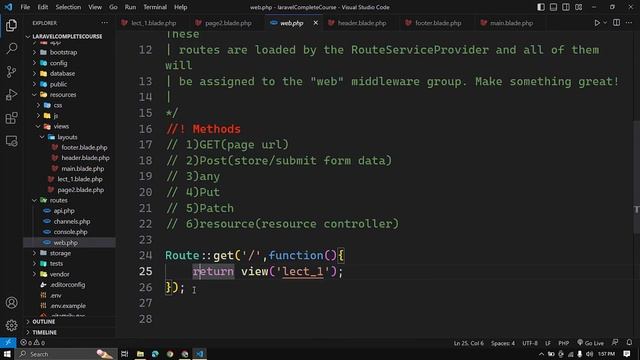Viewport: 640px width, 360px height.
Task: Click Go Live in status bar
Action: [590, 343]
